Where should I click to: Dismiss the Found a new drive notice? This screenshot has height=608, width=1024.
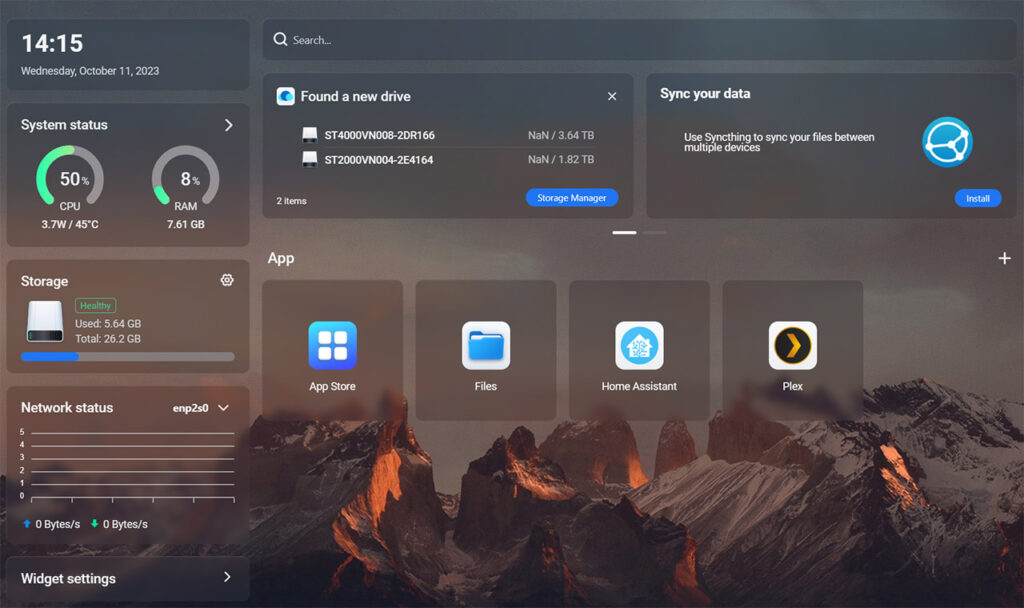[x=612, y=97]
